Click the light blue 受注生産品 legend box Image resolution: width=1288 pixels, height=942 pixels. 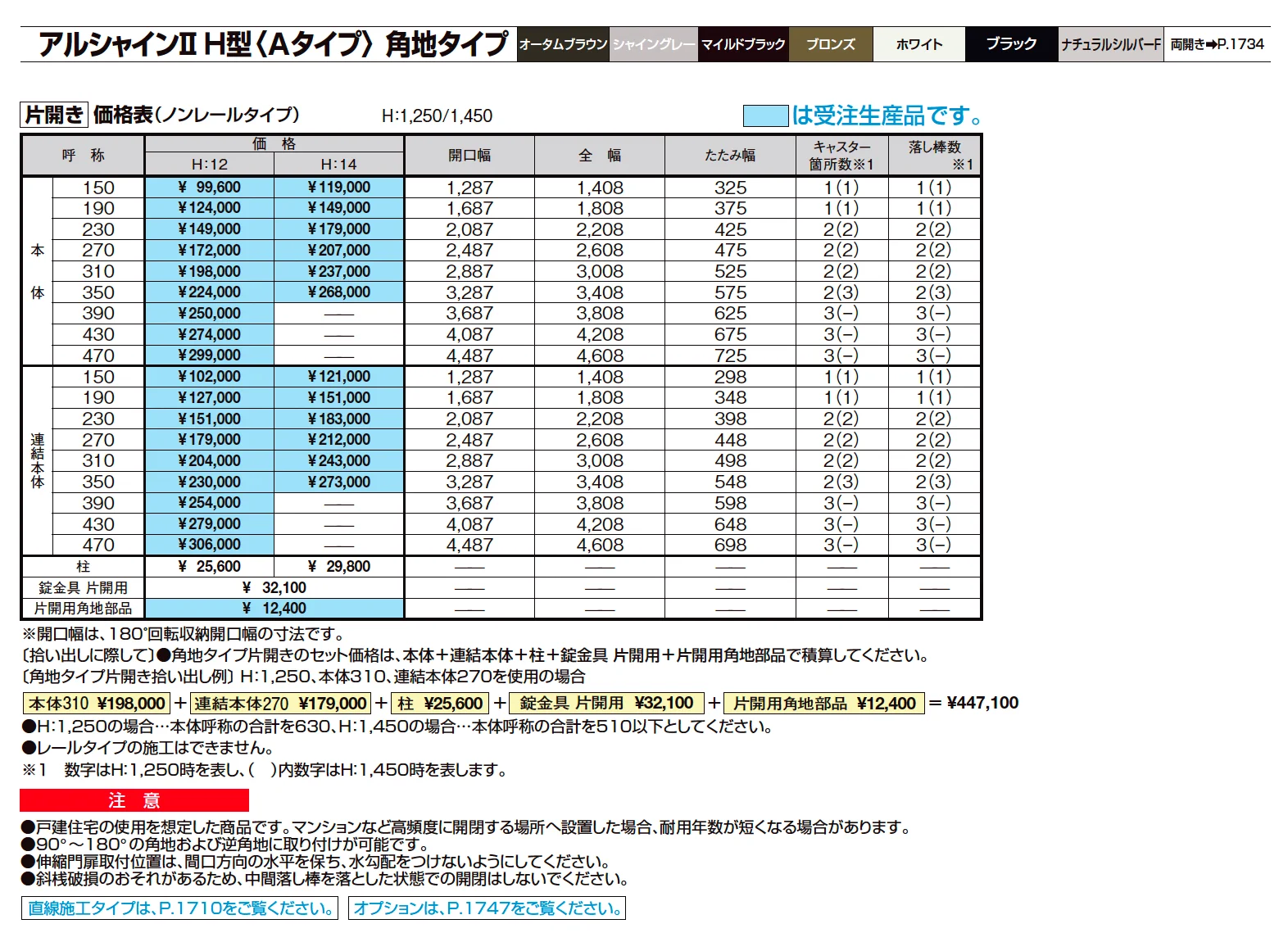point(765,115)
